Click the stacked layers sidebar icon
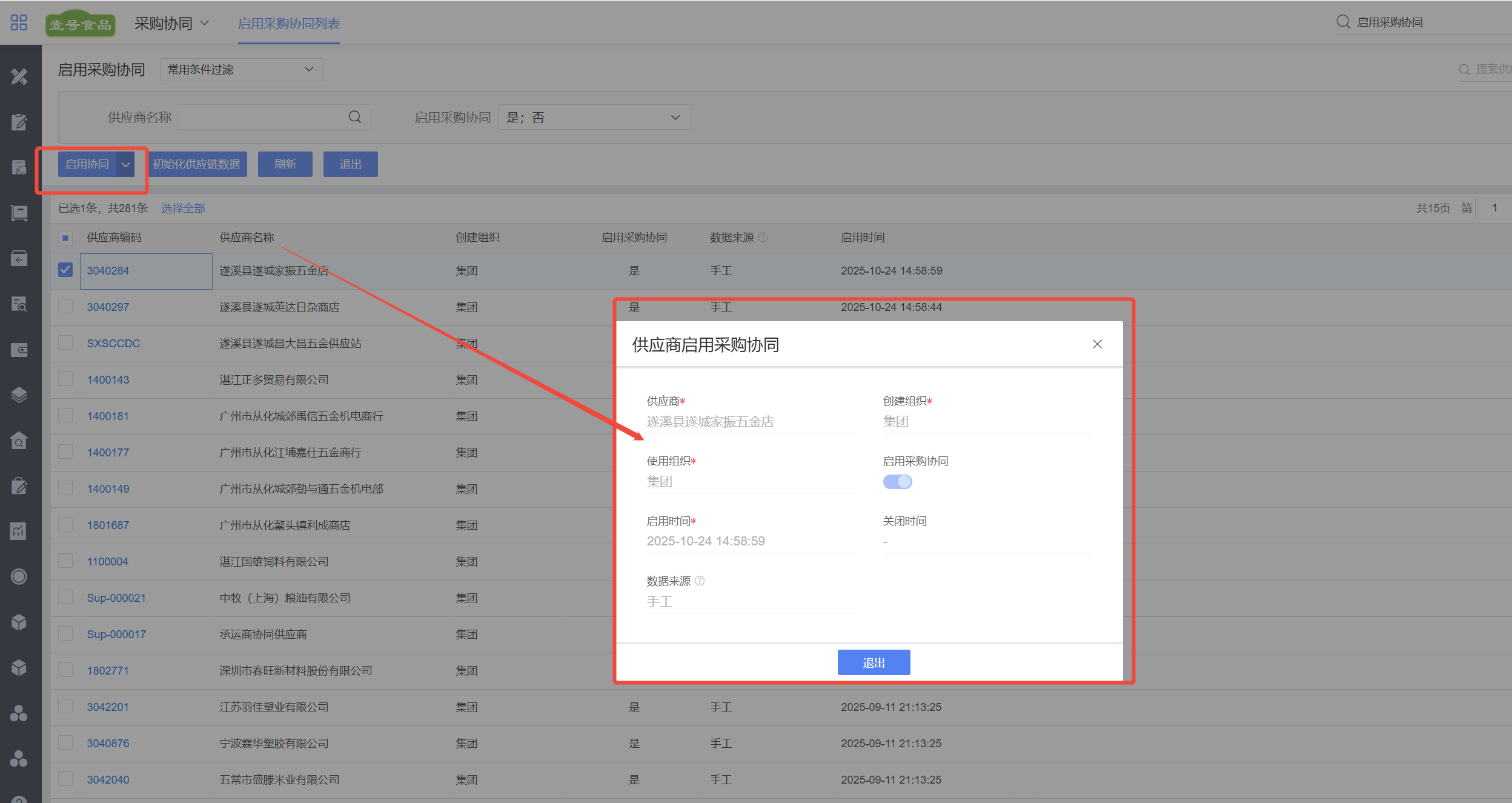Screen dimensions: 1512x803 point(19,395)
